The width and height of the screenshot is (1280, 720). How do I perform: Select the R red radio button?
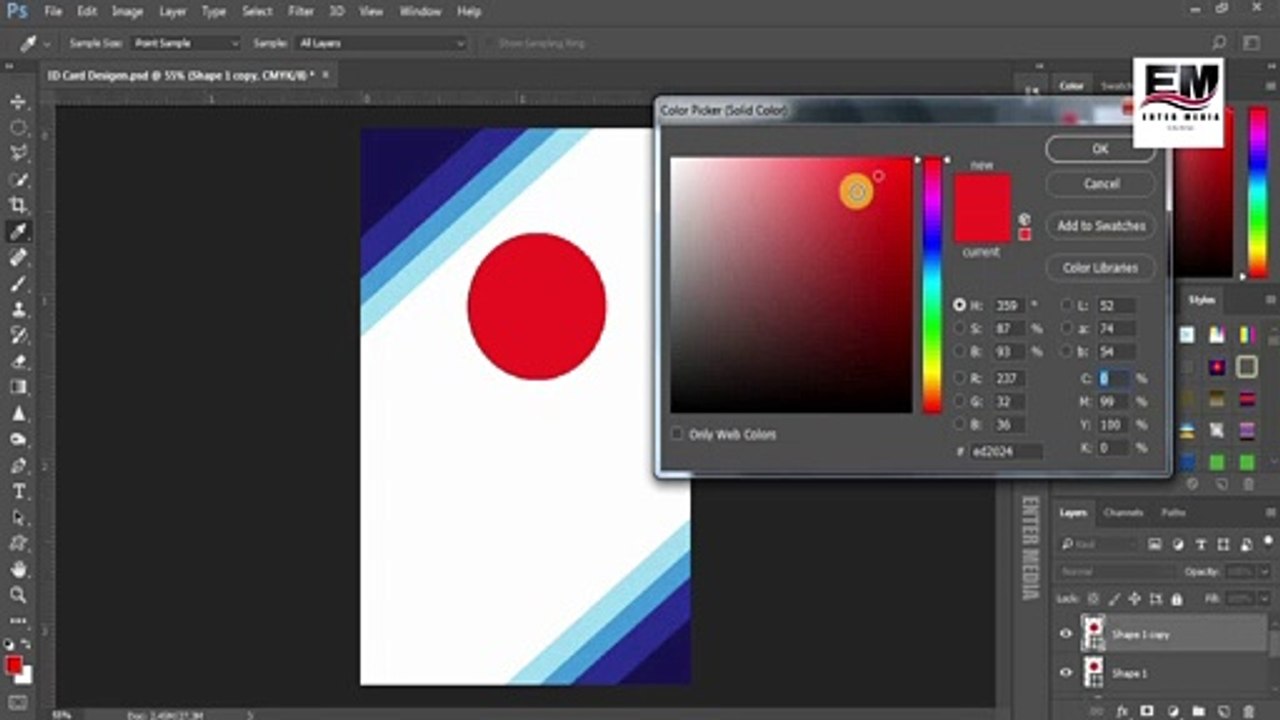(960, 378)
